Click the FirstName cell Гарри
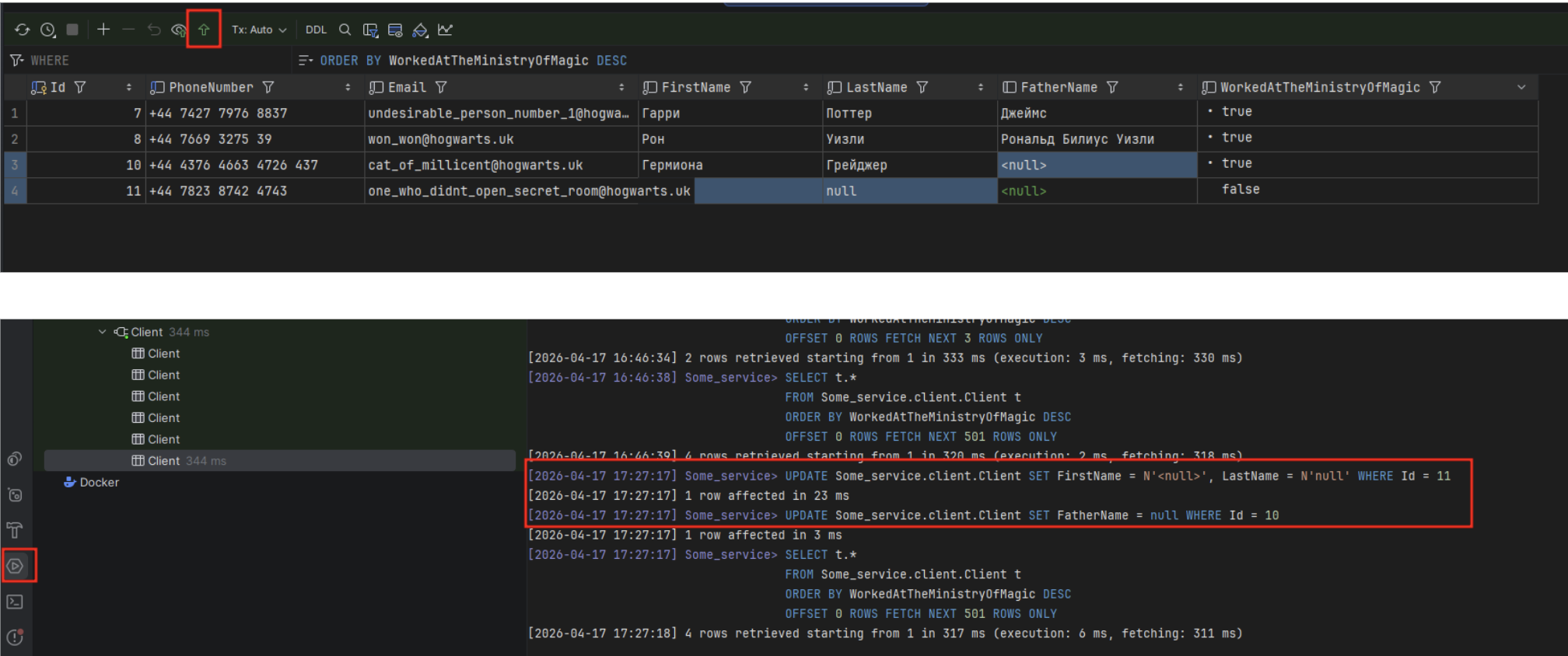 [730, 113]
